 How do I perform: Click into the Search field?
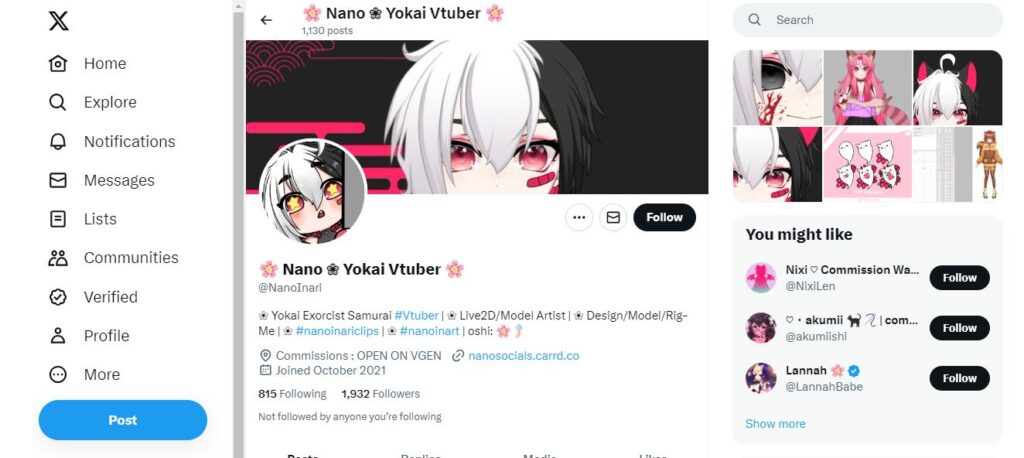tap(867, 20)
